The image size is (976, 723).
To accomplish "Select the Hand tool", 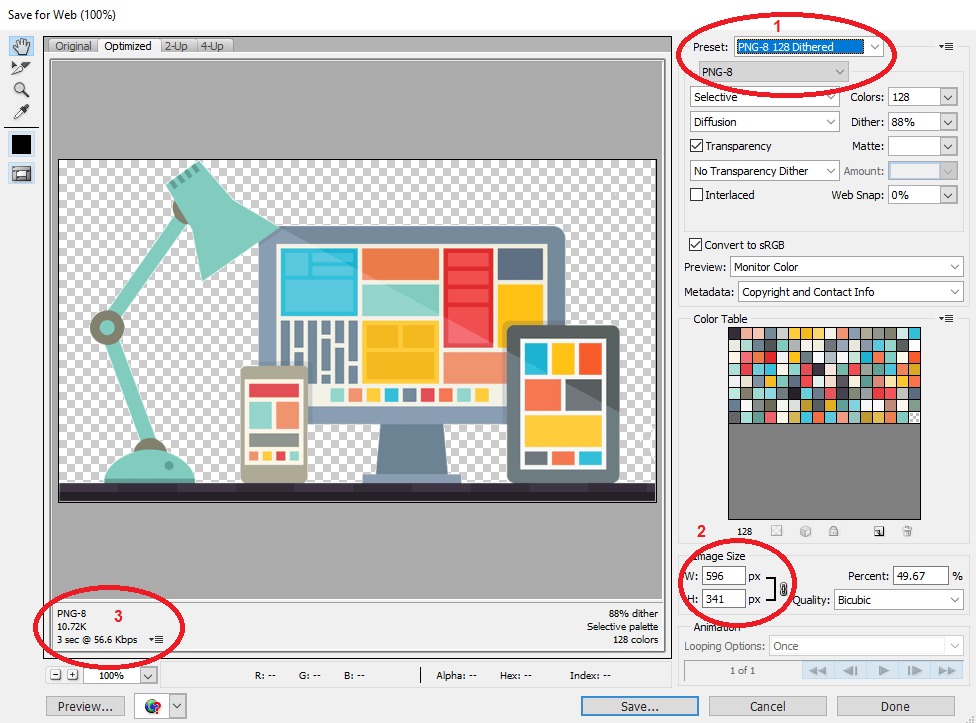I will pos(21,46).
